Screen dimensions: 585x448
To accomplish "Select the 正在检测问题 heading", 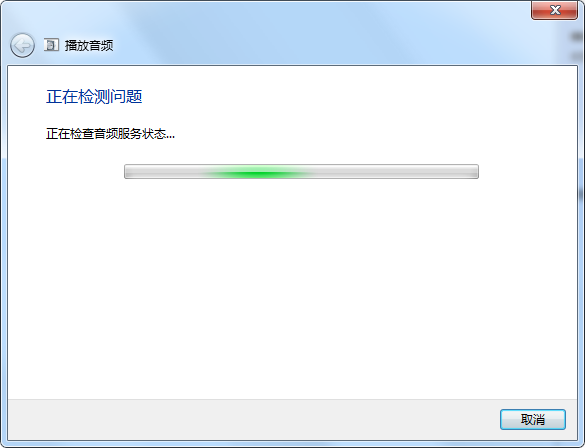I will (94, 97).
